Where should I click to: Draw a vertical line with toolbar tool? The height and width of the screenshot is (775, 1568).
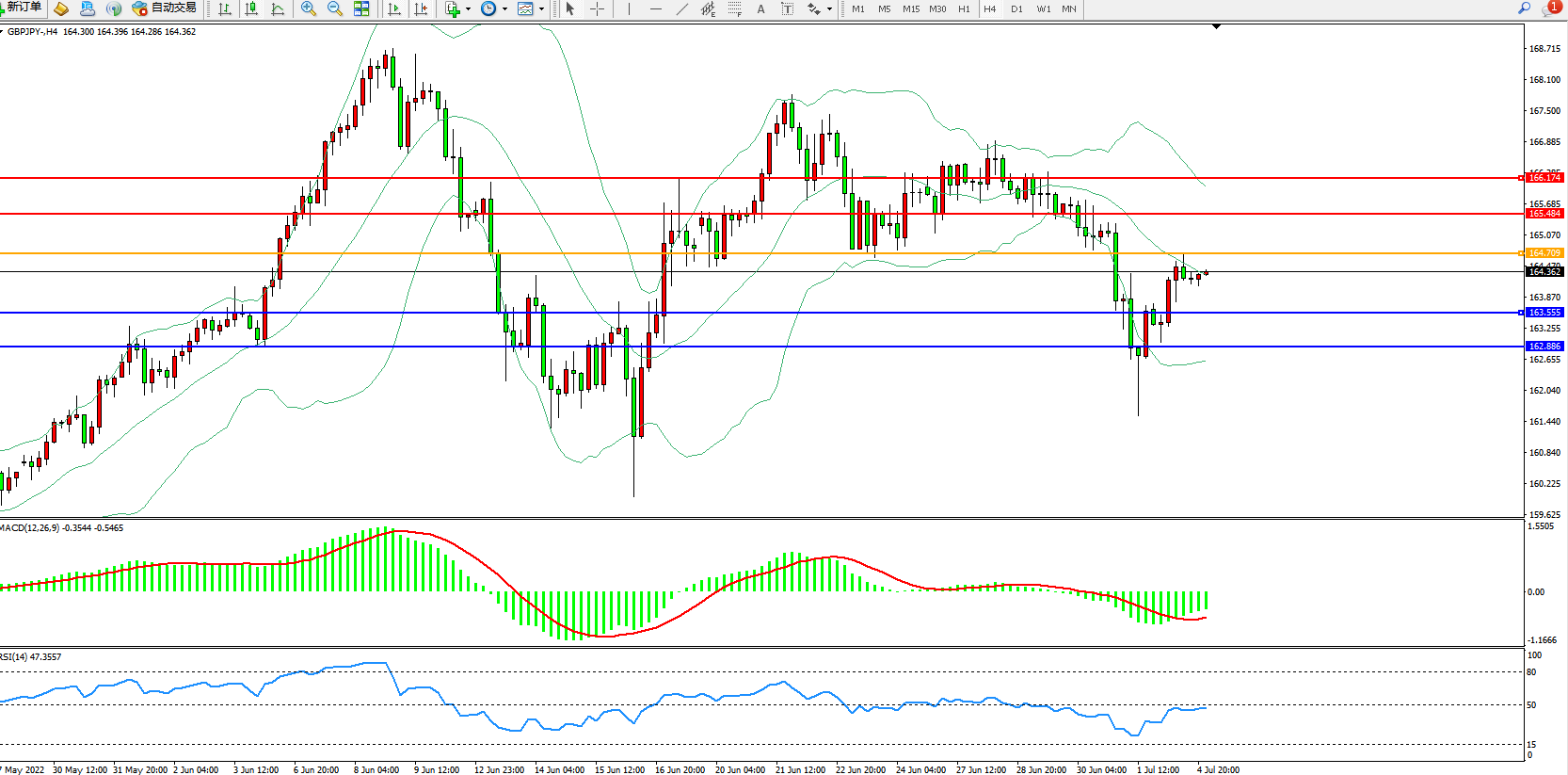[629, 8]
